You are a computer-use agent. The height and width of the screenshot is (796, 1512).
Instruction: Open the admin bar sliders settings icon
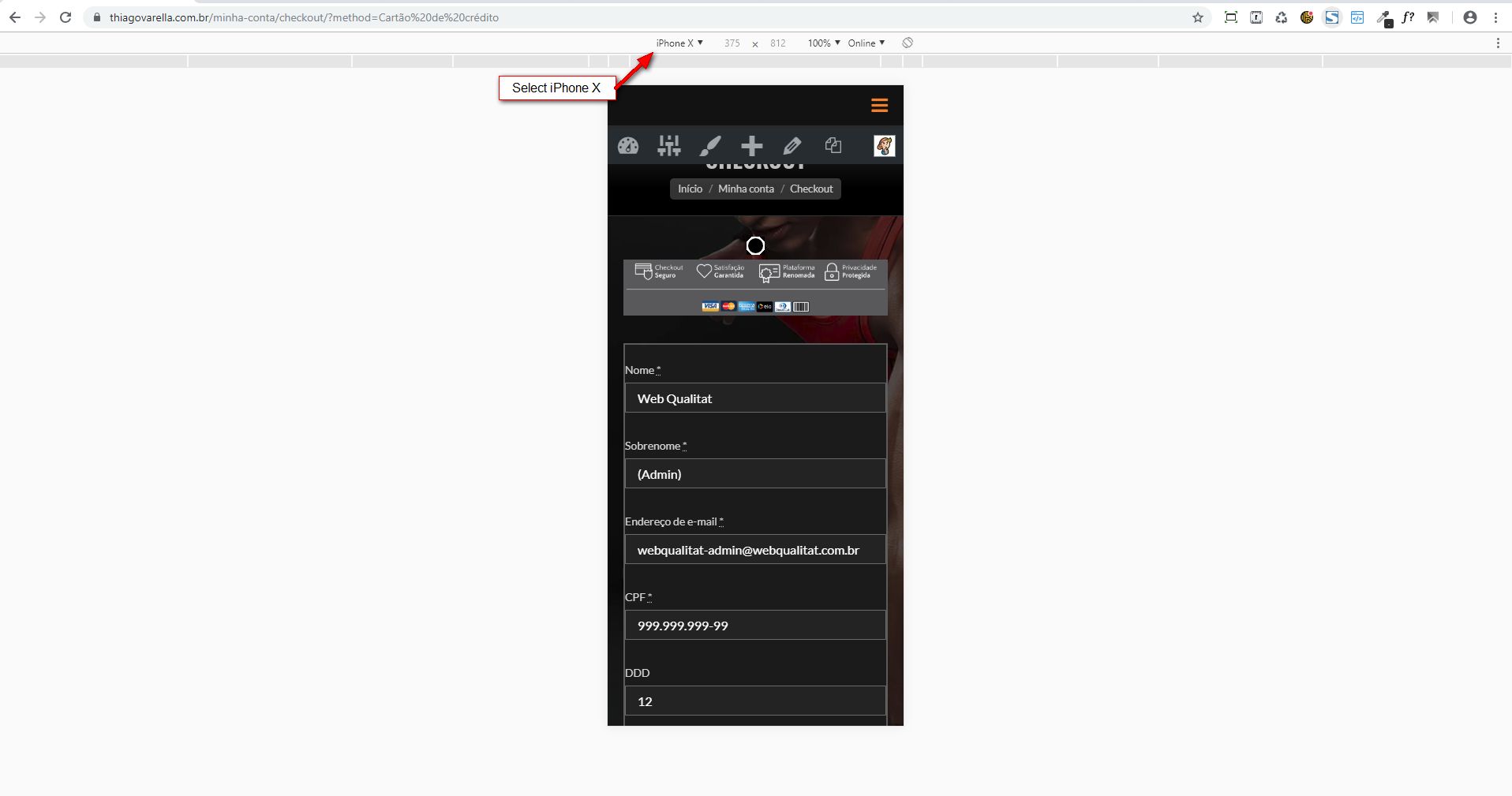pos(669,146)
